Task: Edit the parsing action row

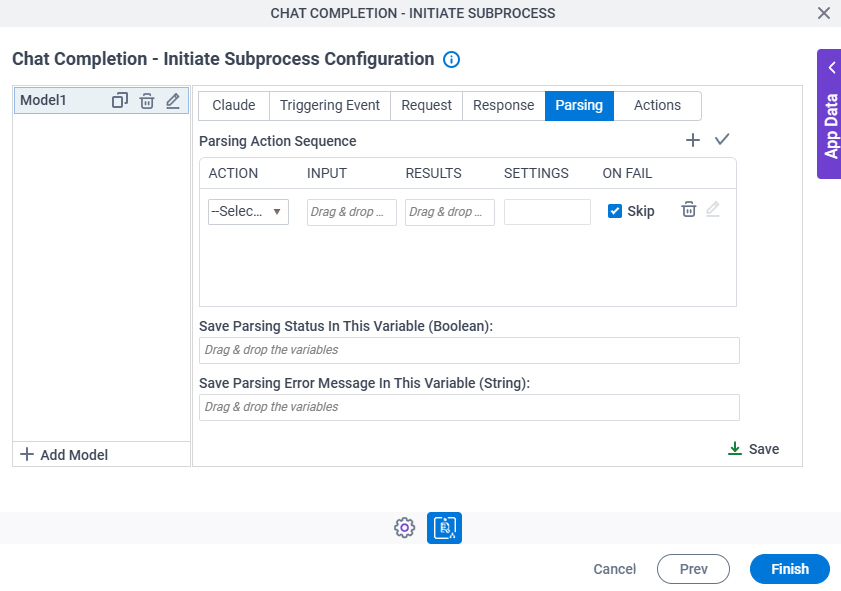Action: tap(713, 209)
